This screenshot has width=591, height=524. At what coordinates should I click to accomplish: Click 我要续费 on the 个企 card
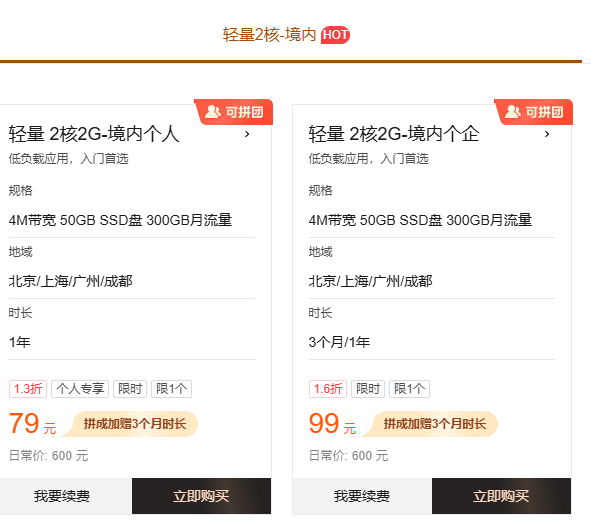(362, 496)
